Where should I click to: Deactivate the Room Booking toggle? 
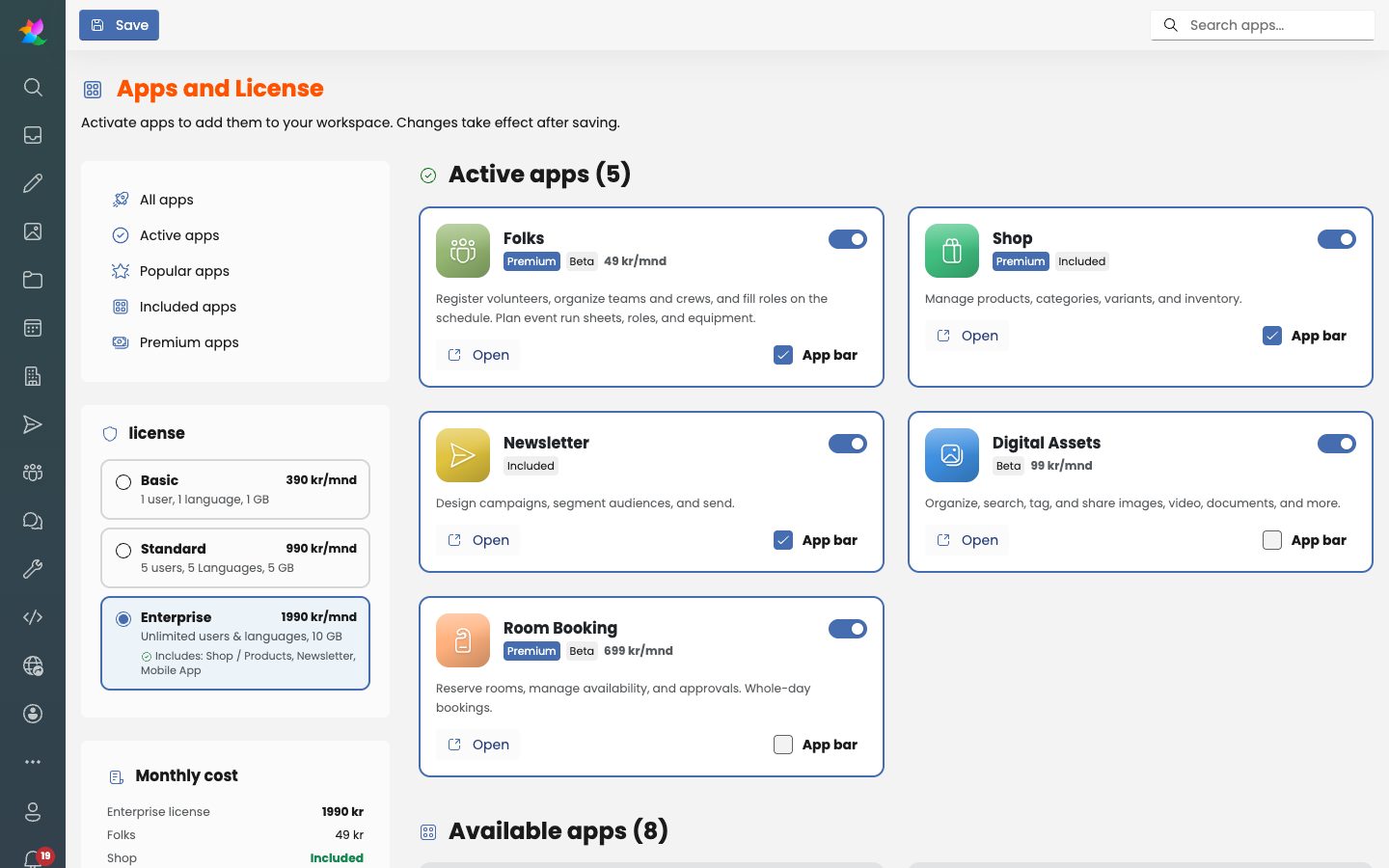pos(848,629)
